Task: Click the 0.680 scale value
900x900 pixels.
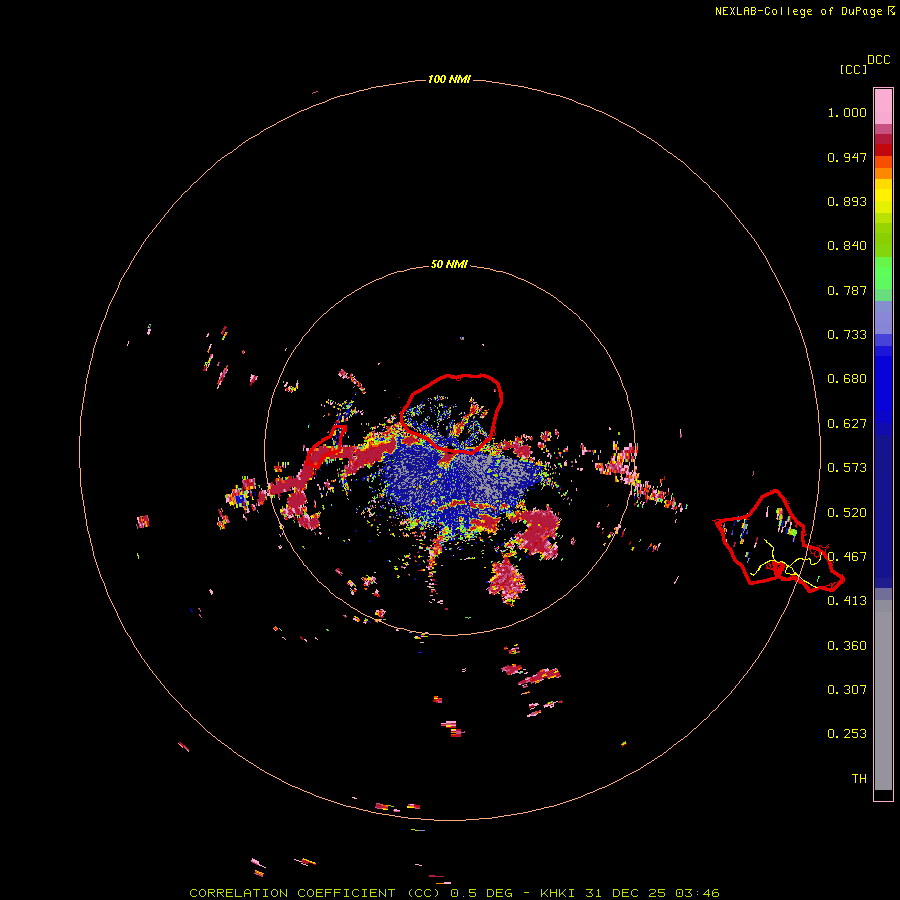Action: [847, 379]
